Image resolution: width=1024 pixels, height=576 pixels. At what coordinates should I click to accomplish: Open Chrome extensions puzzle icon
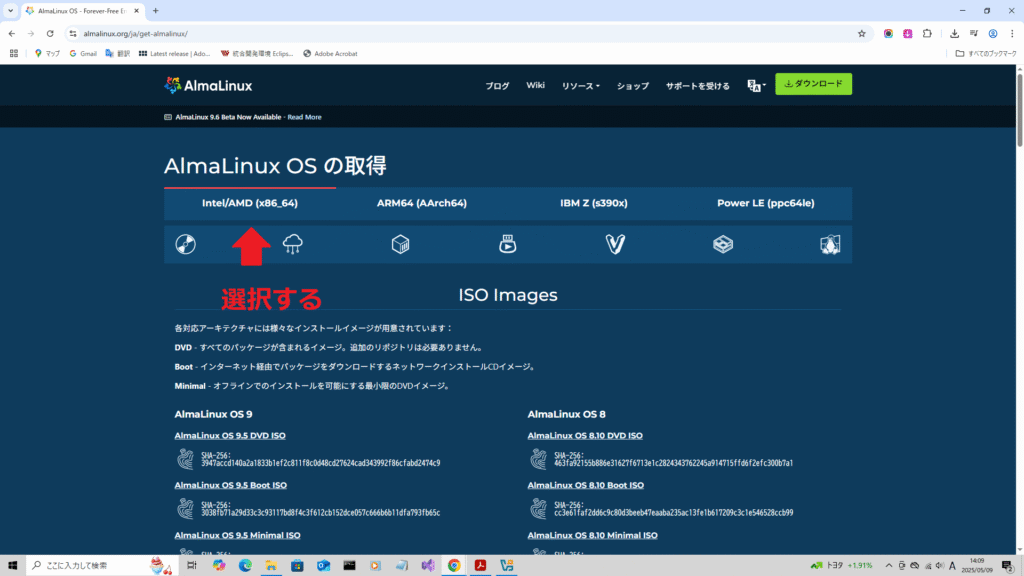[x=927, y=33]
